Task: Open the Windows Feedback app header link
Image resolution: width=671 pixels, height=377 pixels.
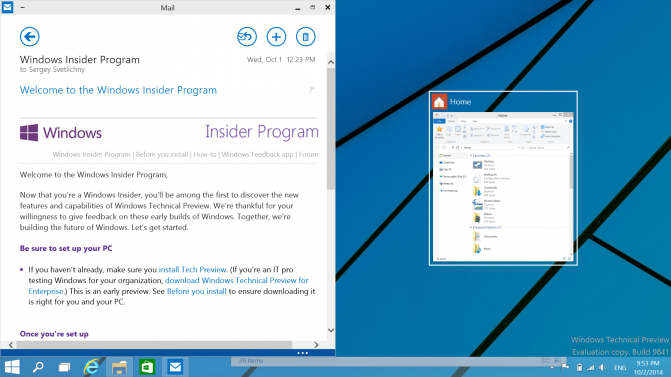Action: click(257, 154)
